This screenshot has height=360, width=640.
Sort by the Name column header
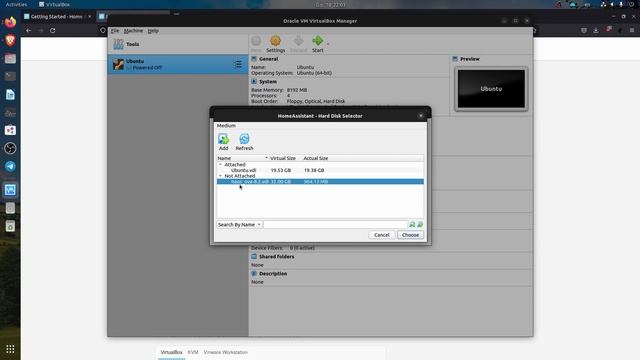(242, 158)
